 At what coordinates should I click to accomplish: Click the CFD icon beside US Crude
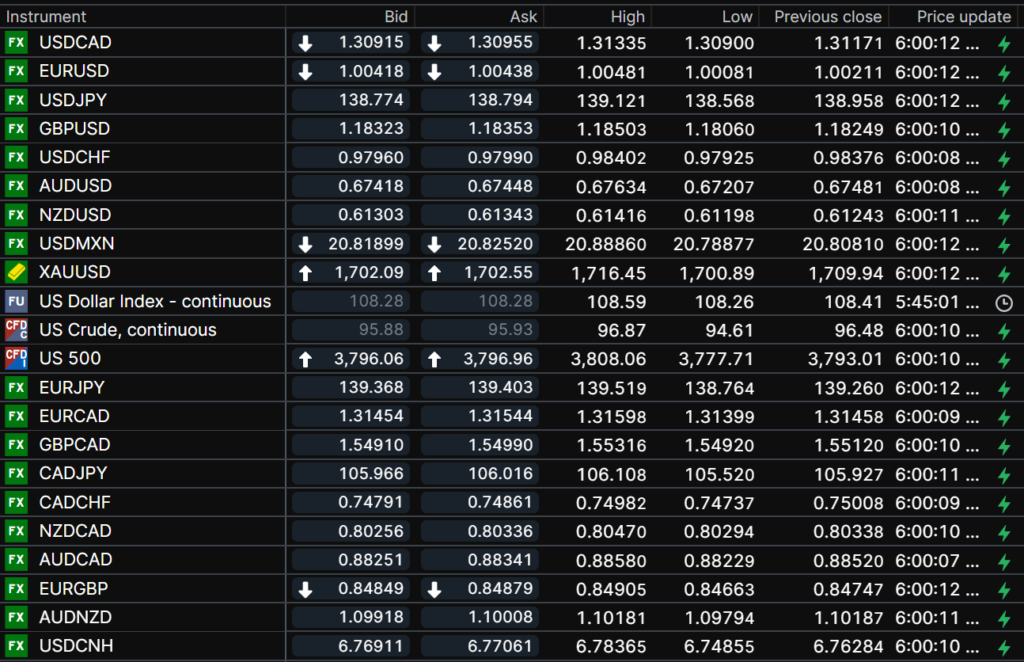coord(16,330)
